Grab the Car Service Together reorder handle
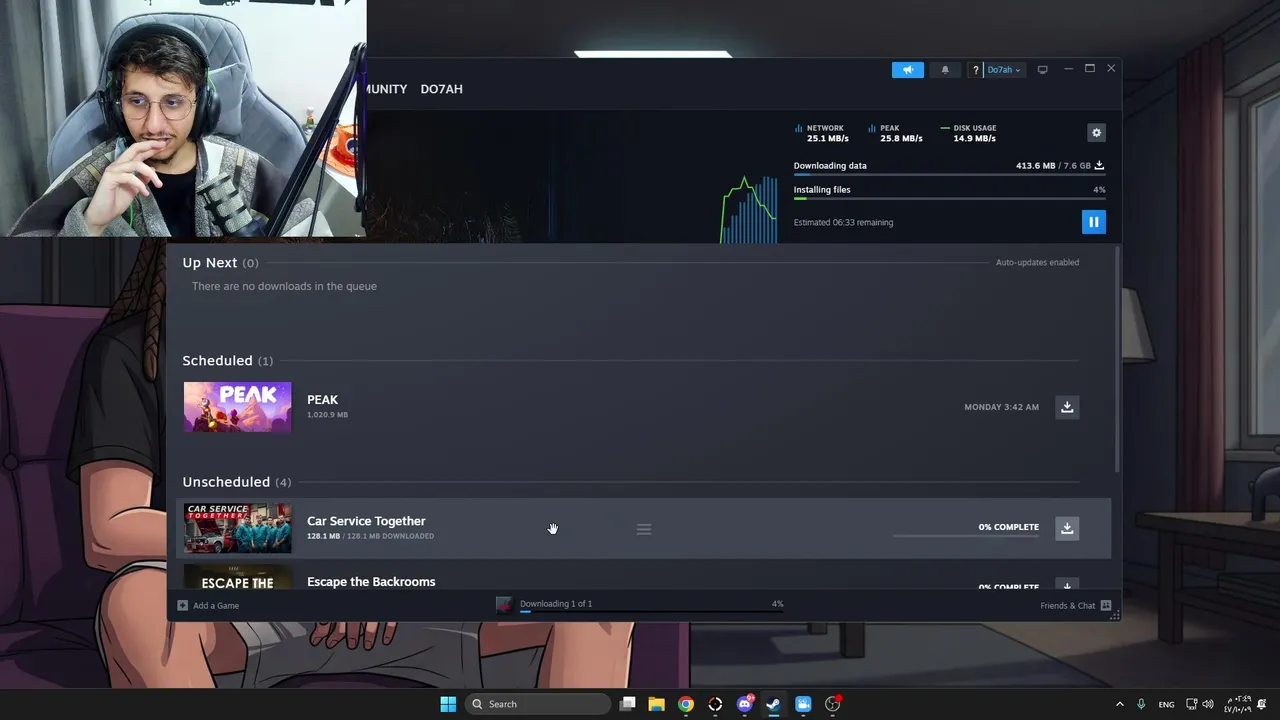The height and width of the screenshot is (720, 1280). pyautogui.click(x=644, y=529)
